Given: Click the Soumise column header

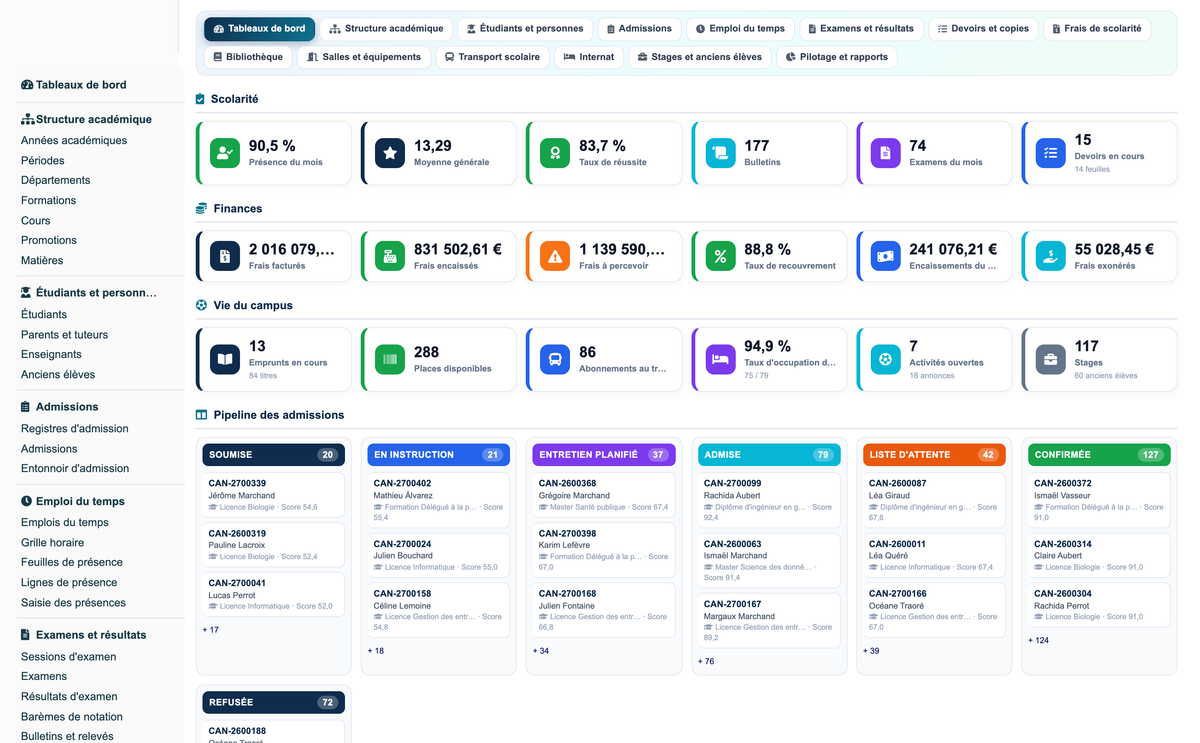Looking at the screenshot, I should (273, 455).
